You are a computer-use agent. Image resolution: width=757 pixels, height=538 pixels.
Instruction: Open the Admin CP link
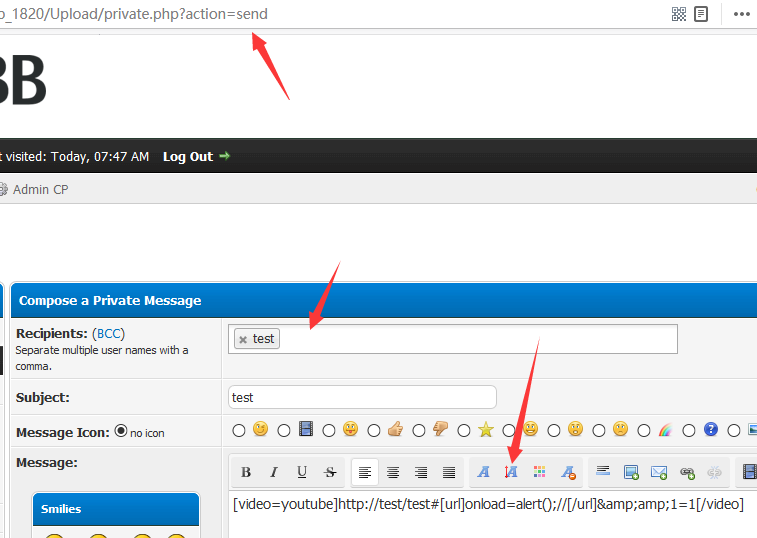[x=41, y=189]
